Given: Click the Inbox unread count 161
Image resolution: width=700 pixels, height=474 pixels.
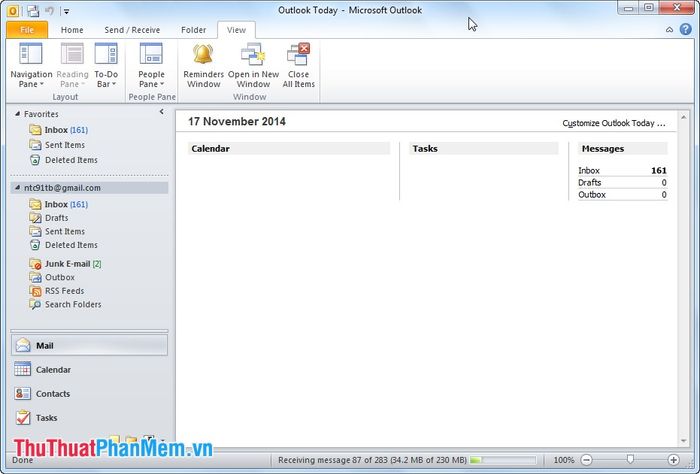Looking at the screenshot, I should tap(658, 170).
